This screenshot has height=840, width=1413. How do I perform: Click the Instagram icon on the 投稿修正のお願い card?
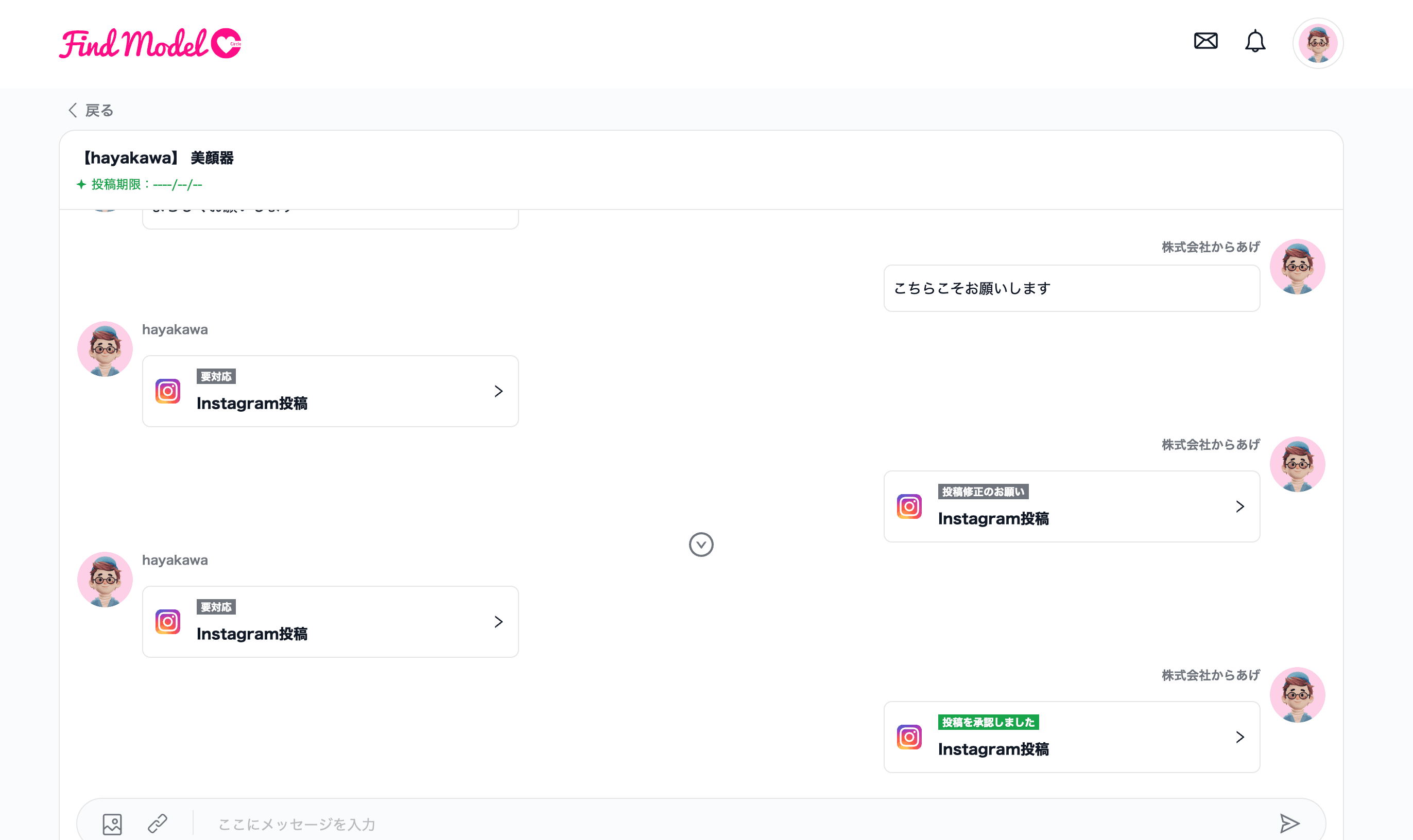(909, 506)
